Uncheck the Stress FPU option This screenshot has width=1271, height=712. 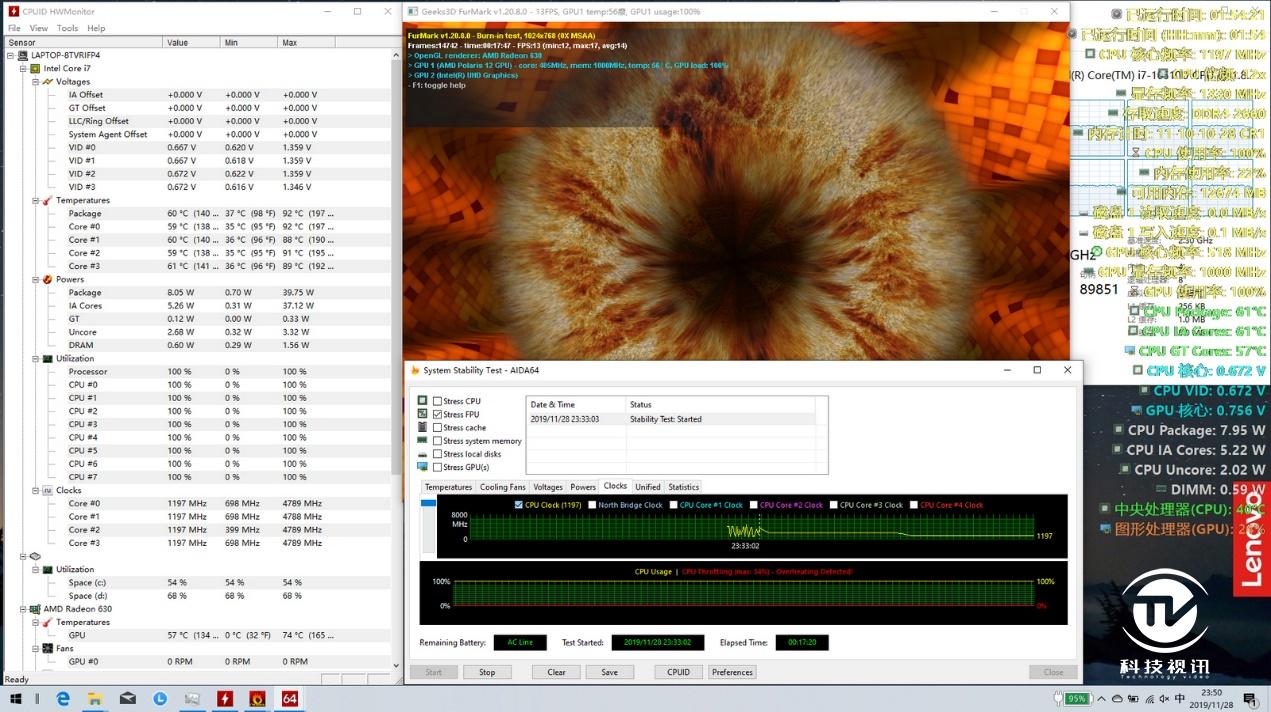tap(438, 414)
